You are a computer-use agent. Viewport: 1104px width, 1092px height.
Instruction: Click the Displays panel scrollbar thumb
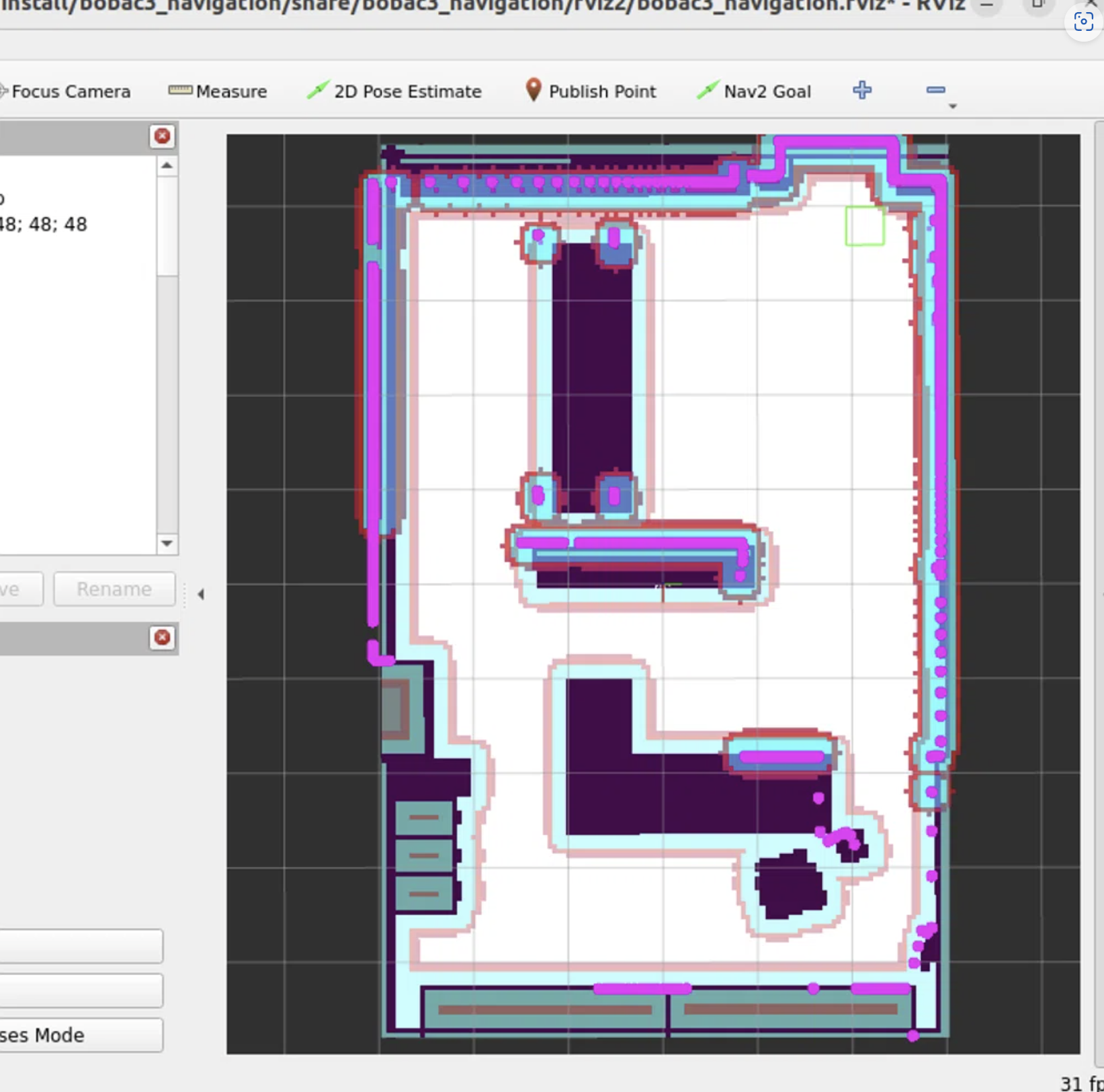click(x=167, y=226)
